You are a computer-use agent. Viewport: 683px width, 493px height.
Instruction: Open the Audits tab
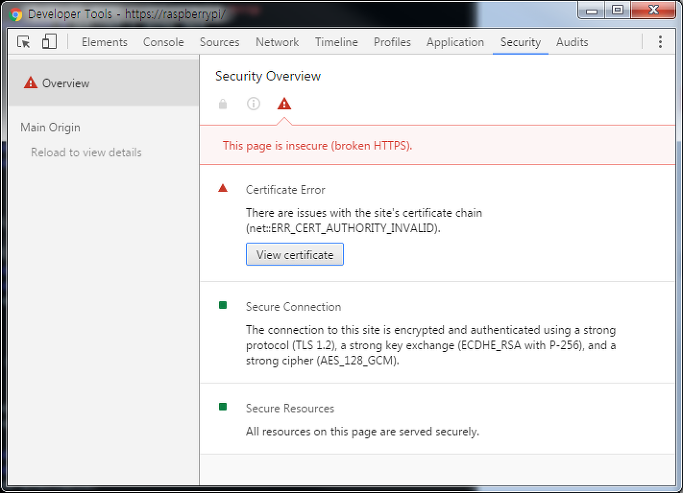pyautogui.click(x=572, y=42)
